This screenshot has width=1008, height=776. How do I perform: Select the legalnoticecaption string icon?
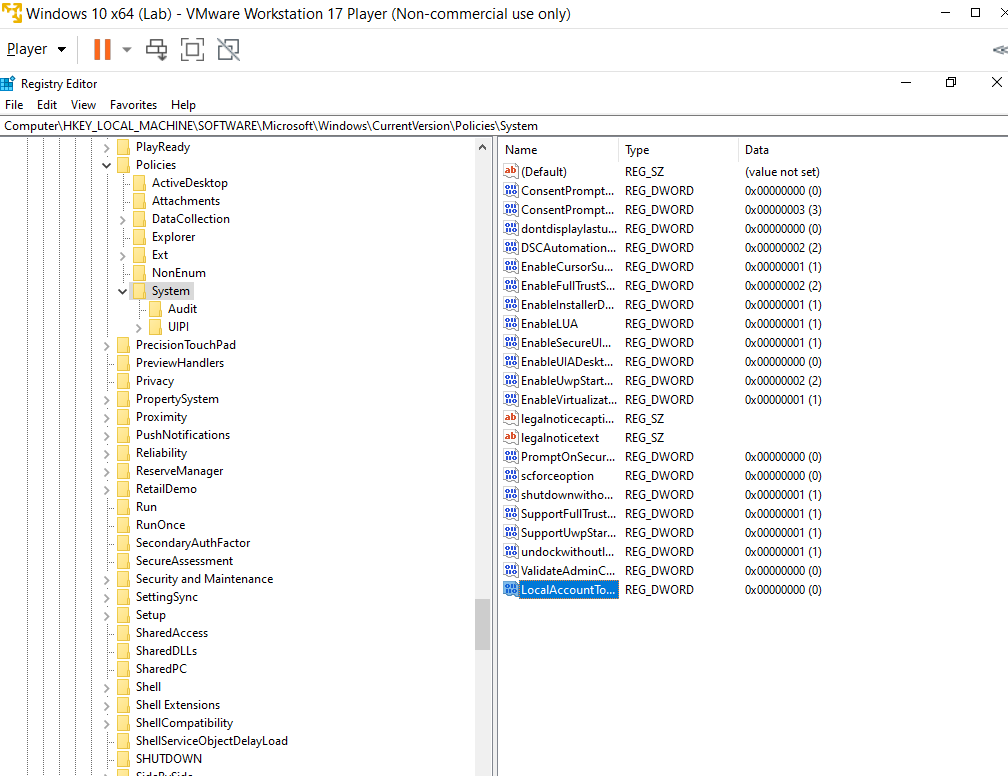[x=510, y=419]
